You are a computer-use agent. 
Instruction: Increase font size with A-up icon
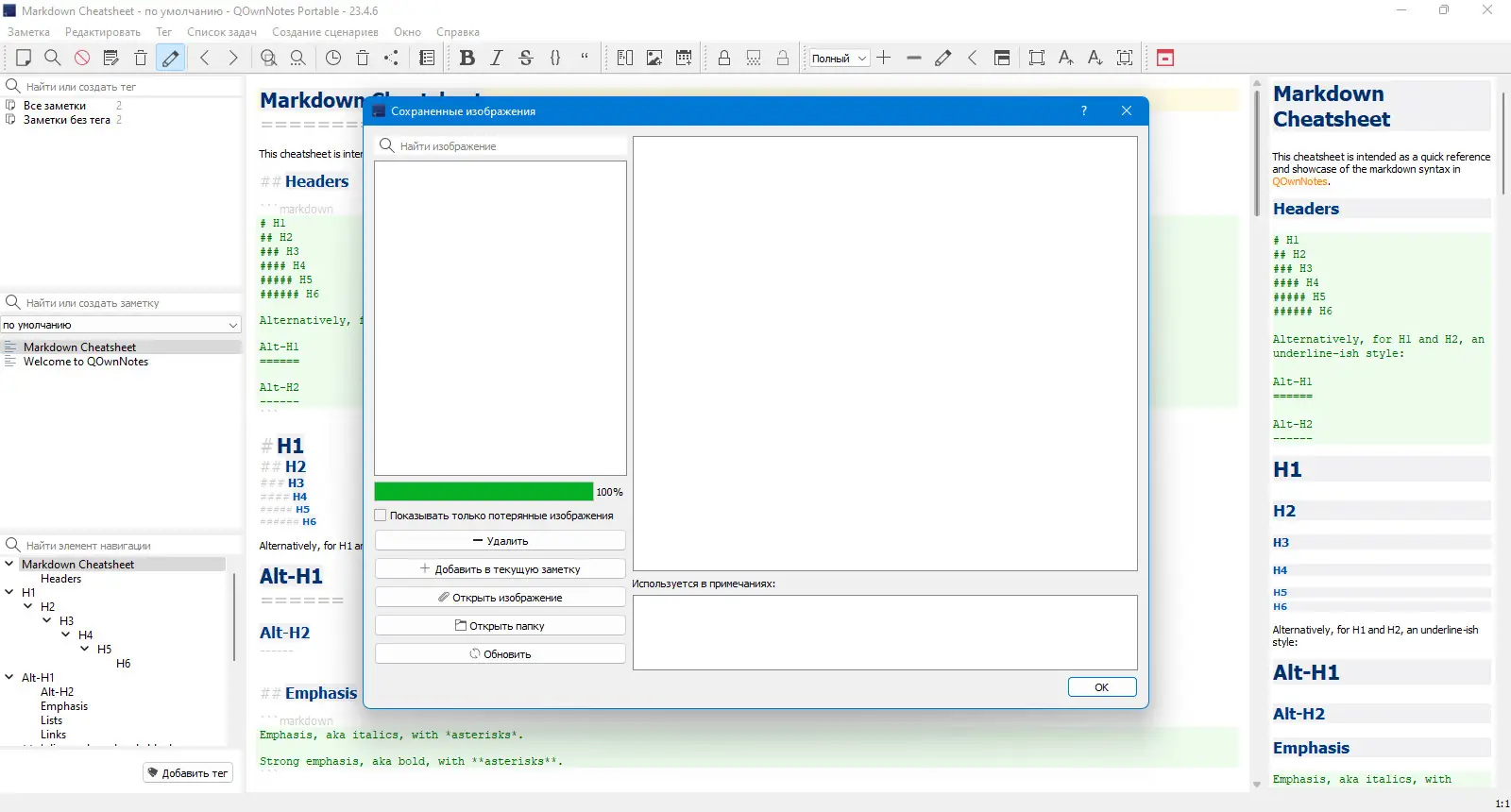1066,58
